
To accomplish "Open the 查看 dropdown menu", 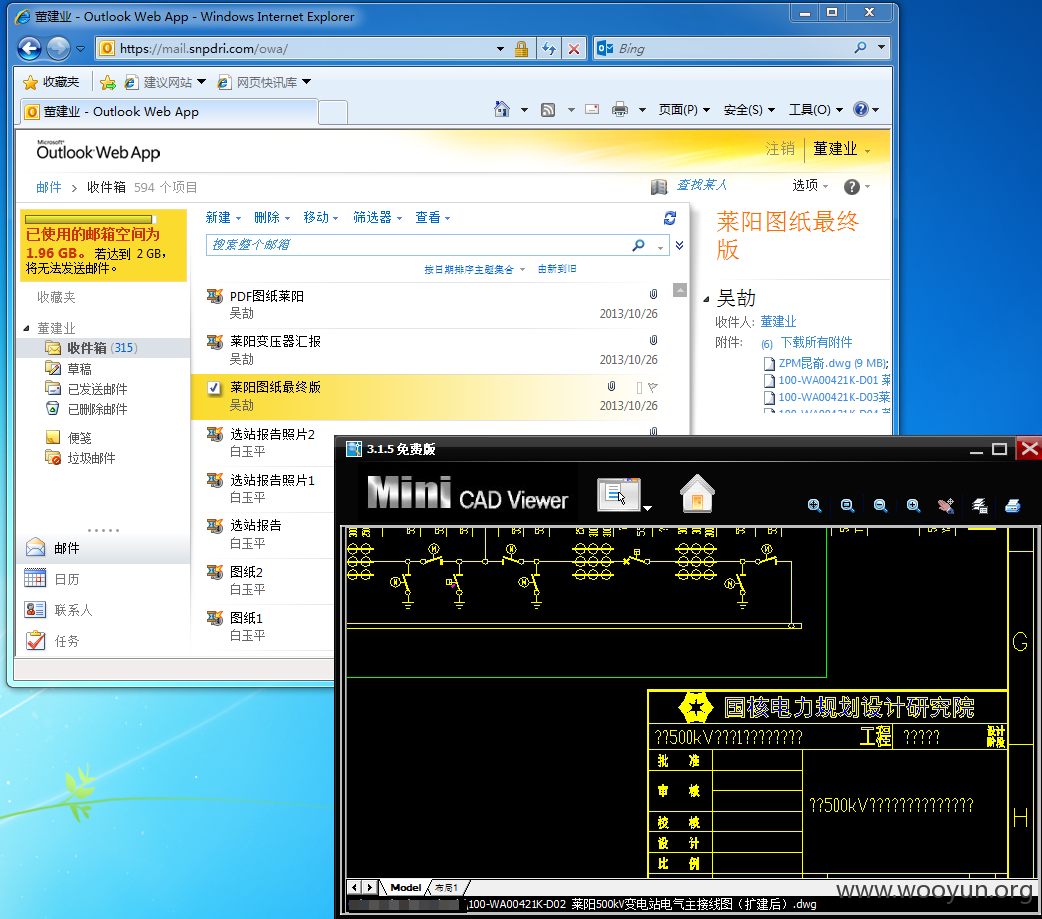I will [x=433, y=217].
